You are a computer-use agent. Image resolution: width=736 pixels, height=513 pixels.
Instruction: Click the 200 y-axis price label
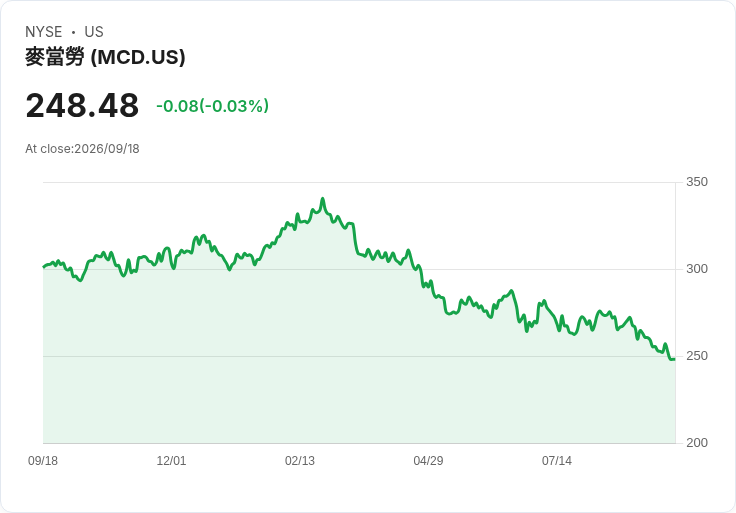tap(697, 443)
